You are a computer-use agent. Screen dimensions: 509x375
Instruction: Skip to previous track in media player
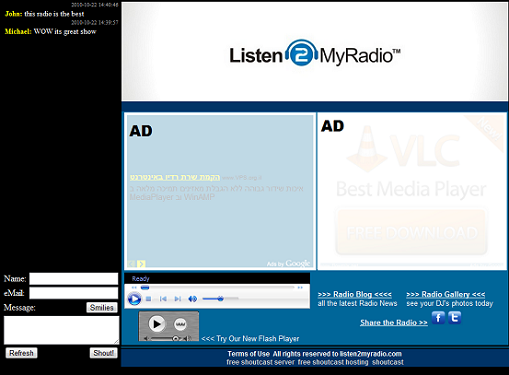click(163, 299)
